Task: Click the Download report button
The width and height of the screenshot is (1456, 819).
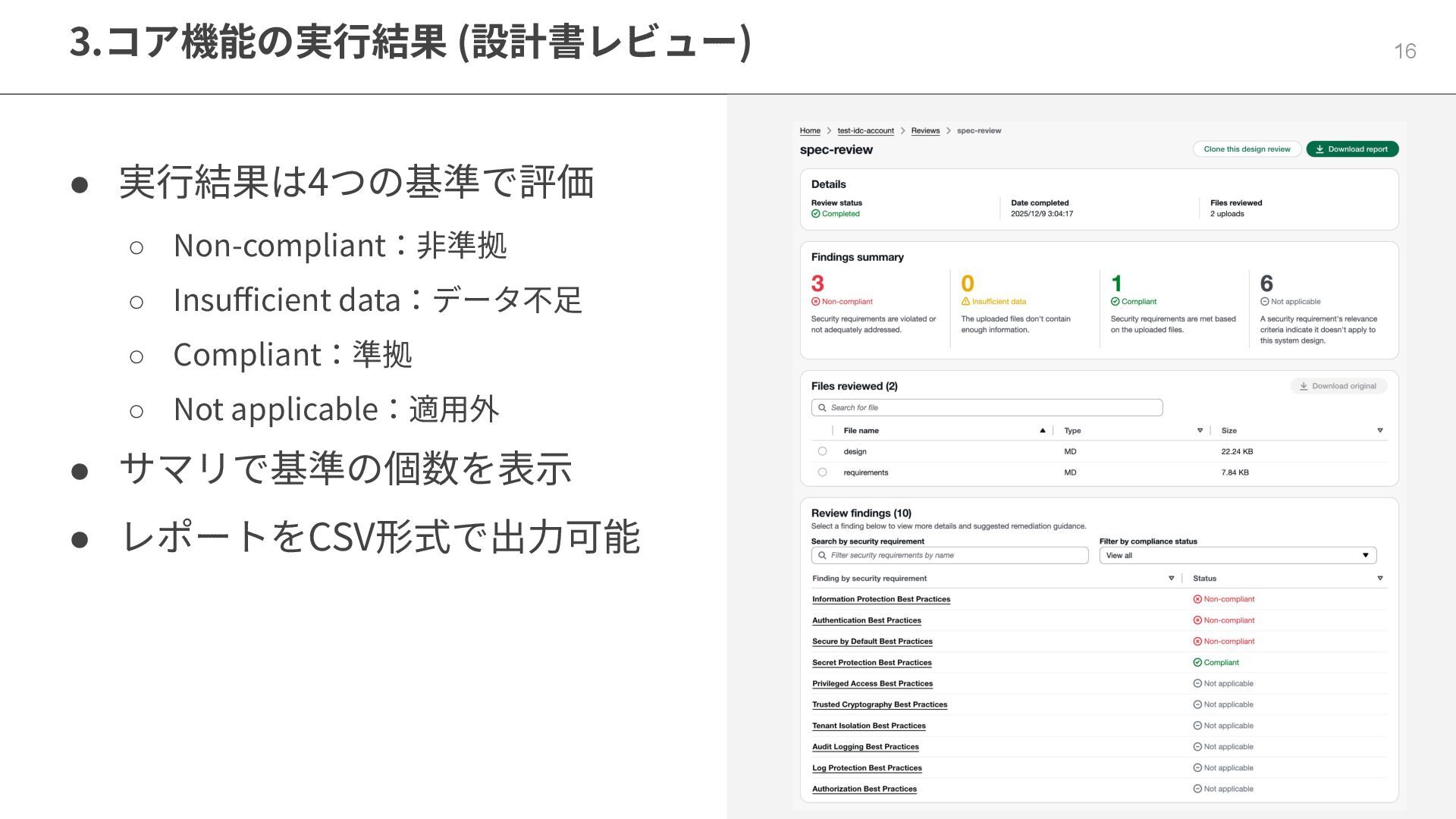Action: click(x=1351, y=149)
